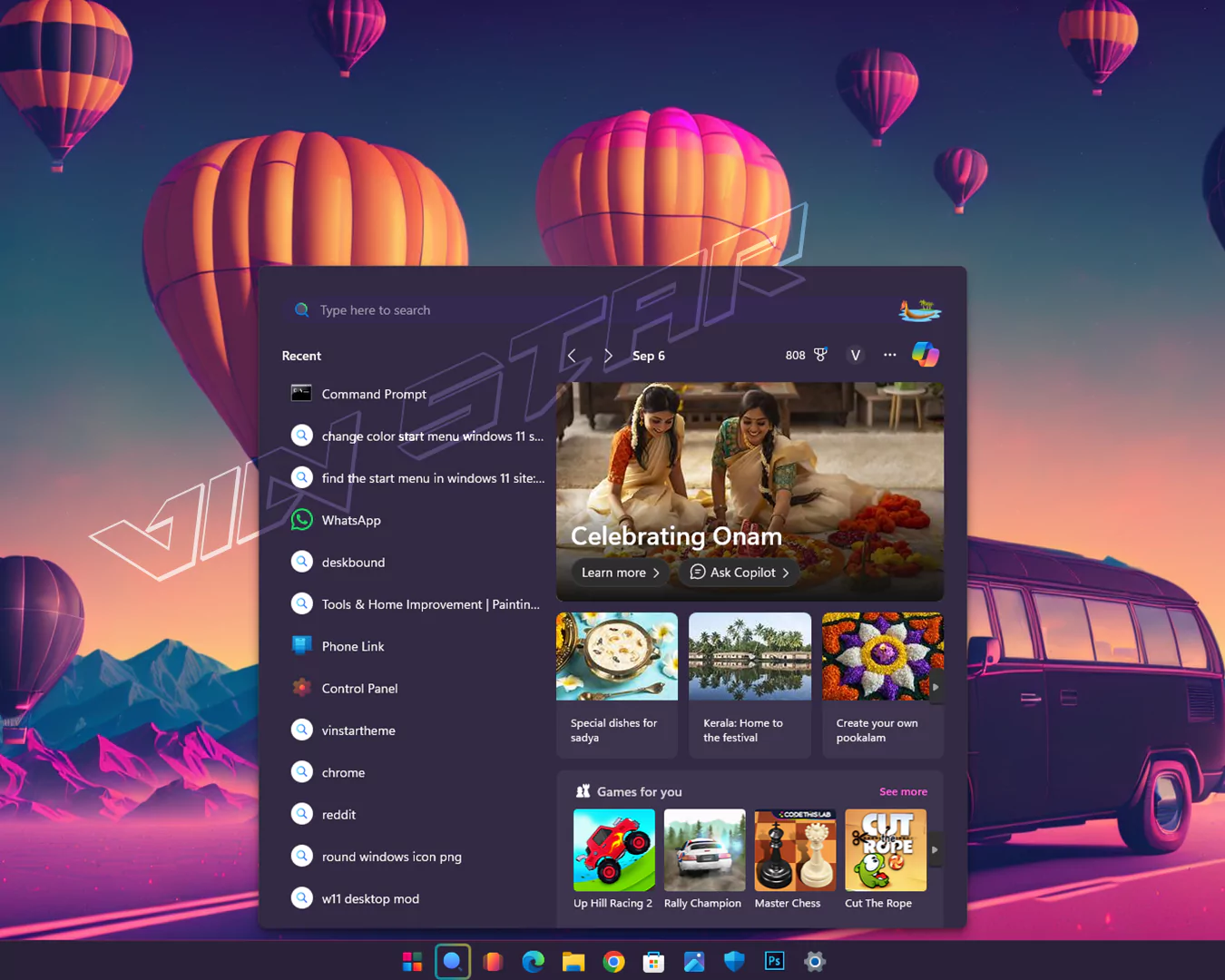Show more games with the right arrow

[935, 850]
